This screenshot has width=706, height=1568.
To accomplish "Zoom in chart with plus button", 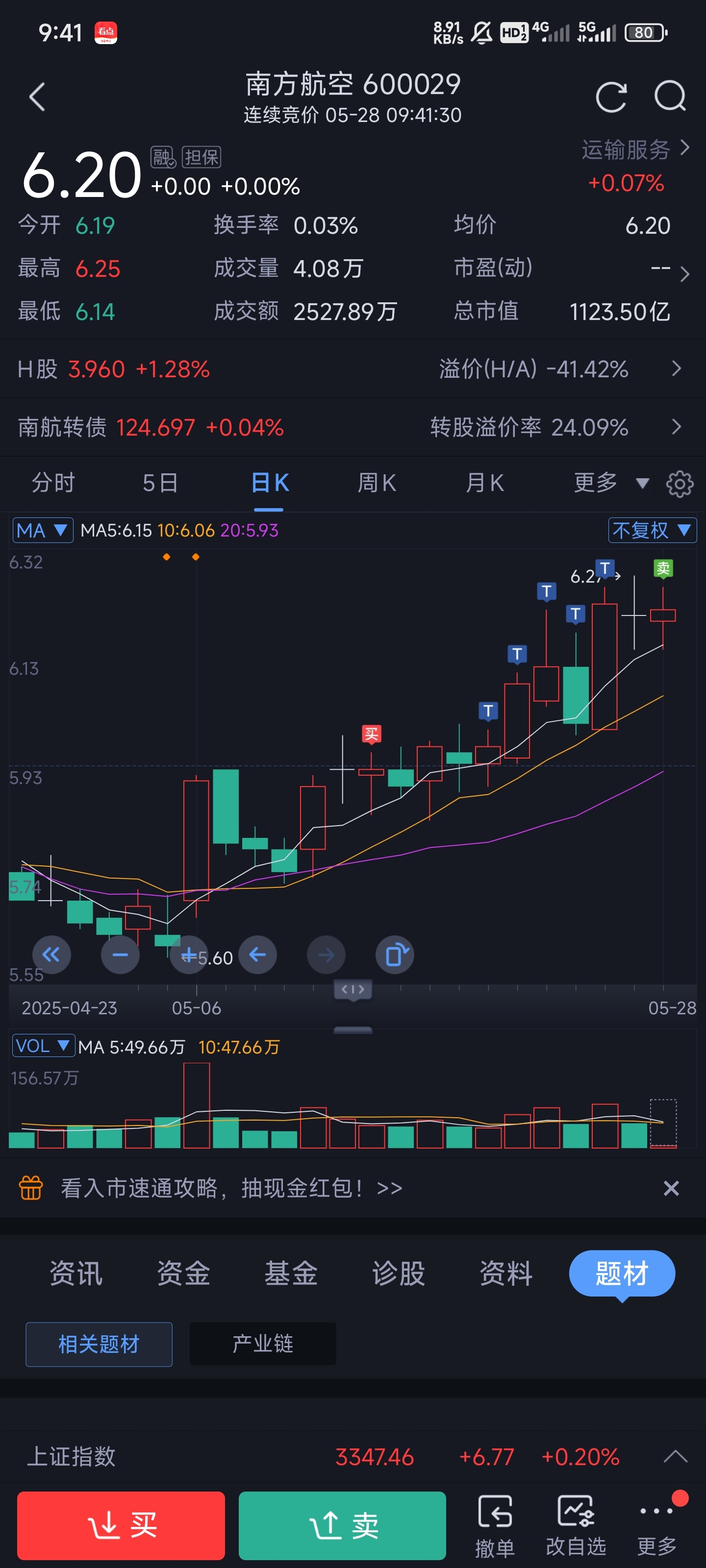I will click(189, 955).
